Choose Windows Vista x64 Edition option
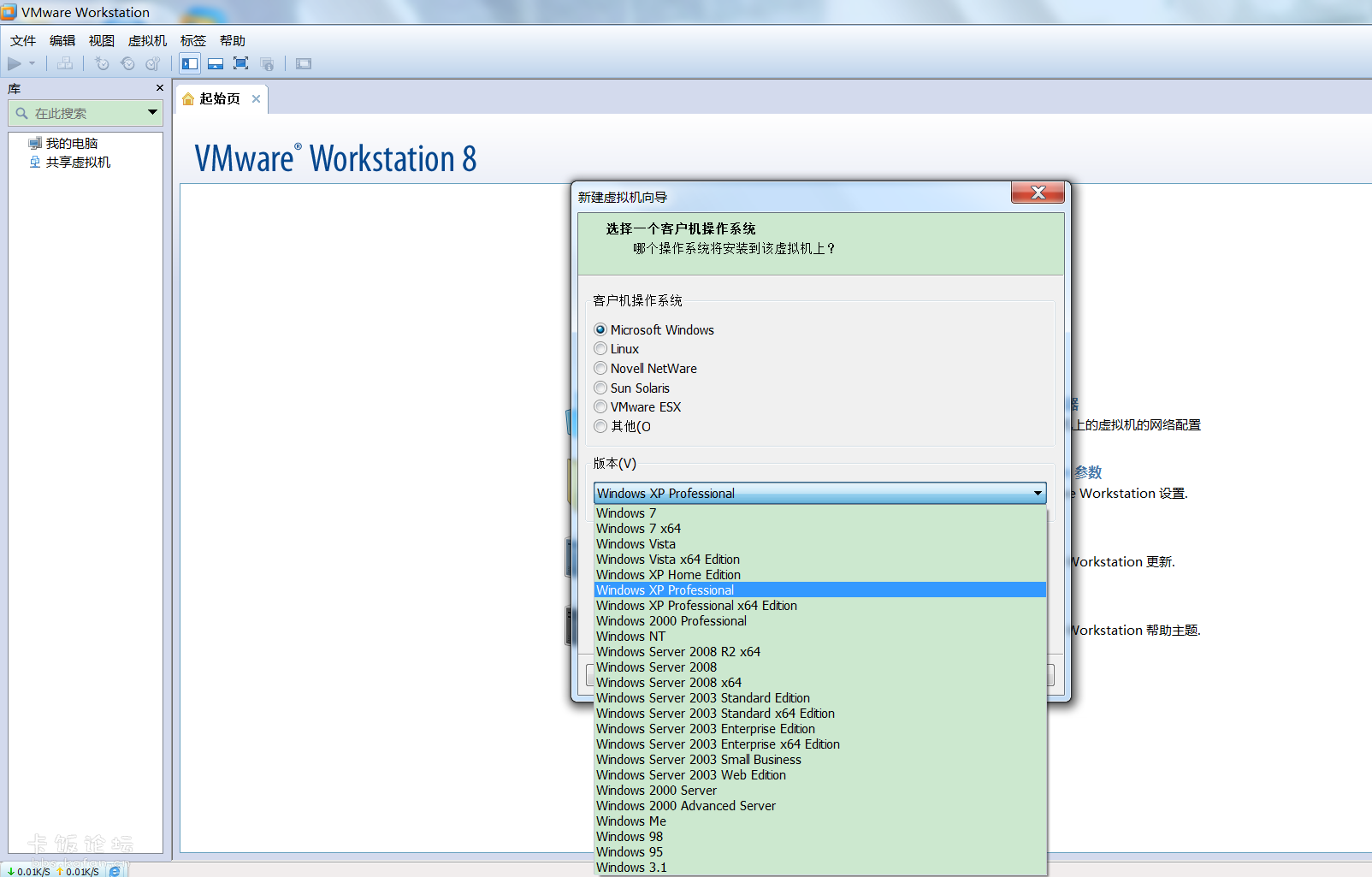Viewport: 1372px width, 877px height. (820, 560)
